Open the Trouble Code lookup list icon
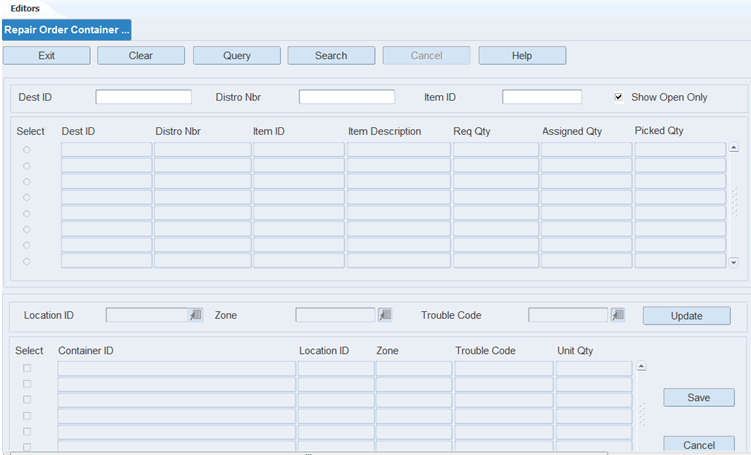Screen dimensions: 751x455 [618, 315]
